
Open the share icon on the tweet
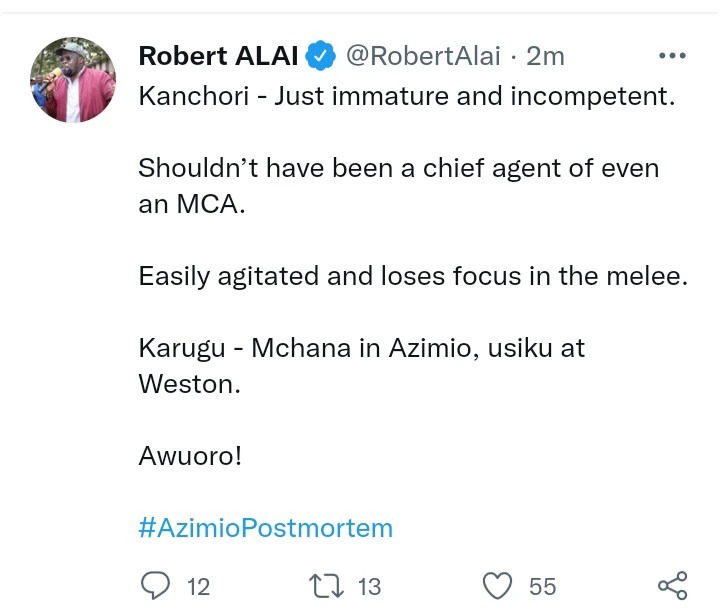click(x=672, y=585)
